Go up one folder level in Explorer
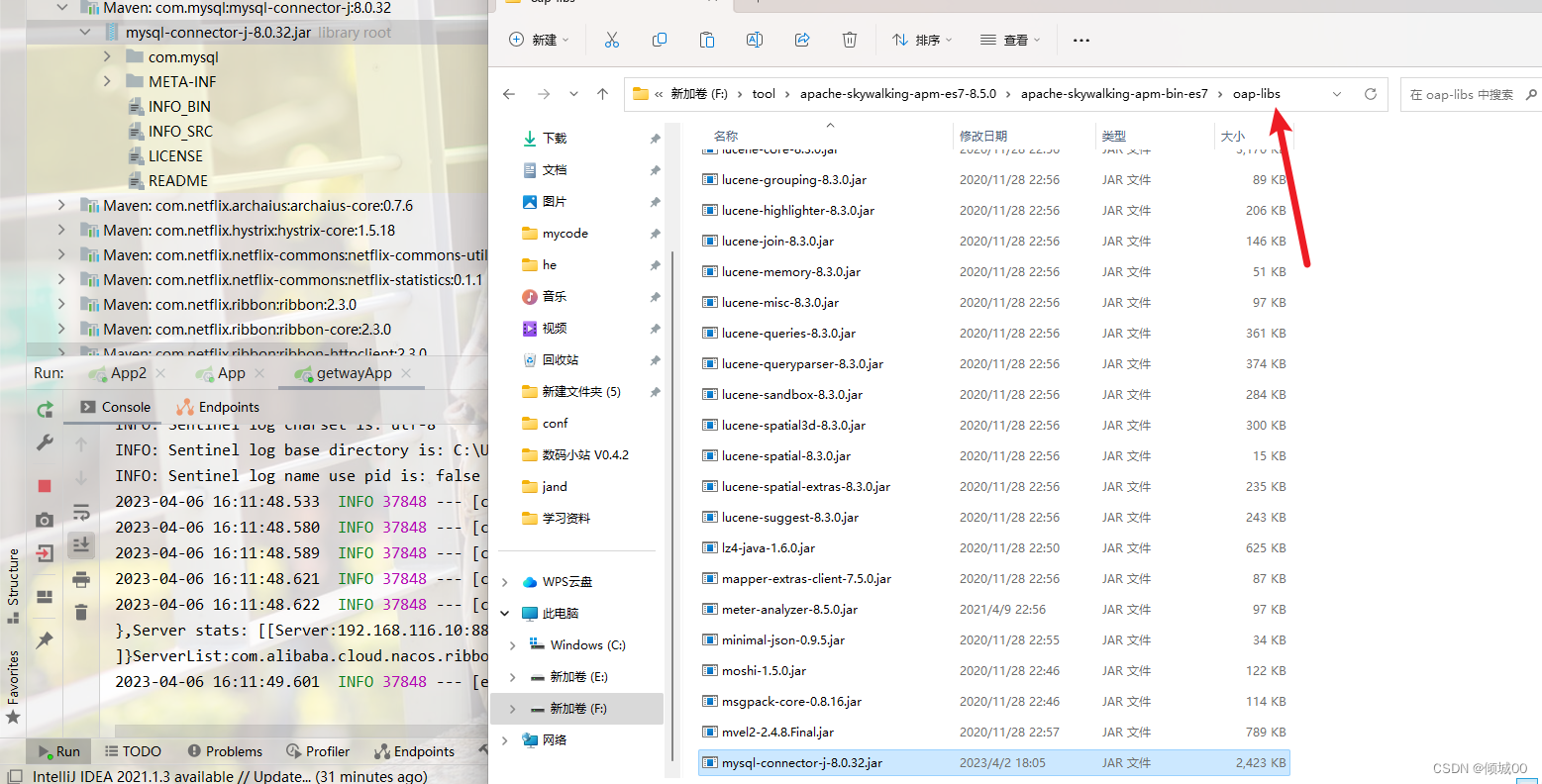 coord(602,94)
